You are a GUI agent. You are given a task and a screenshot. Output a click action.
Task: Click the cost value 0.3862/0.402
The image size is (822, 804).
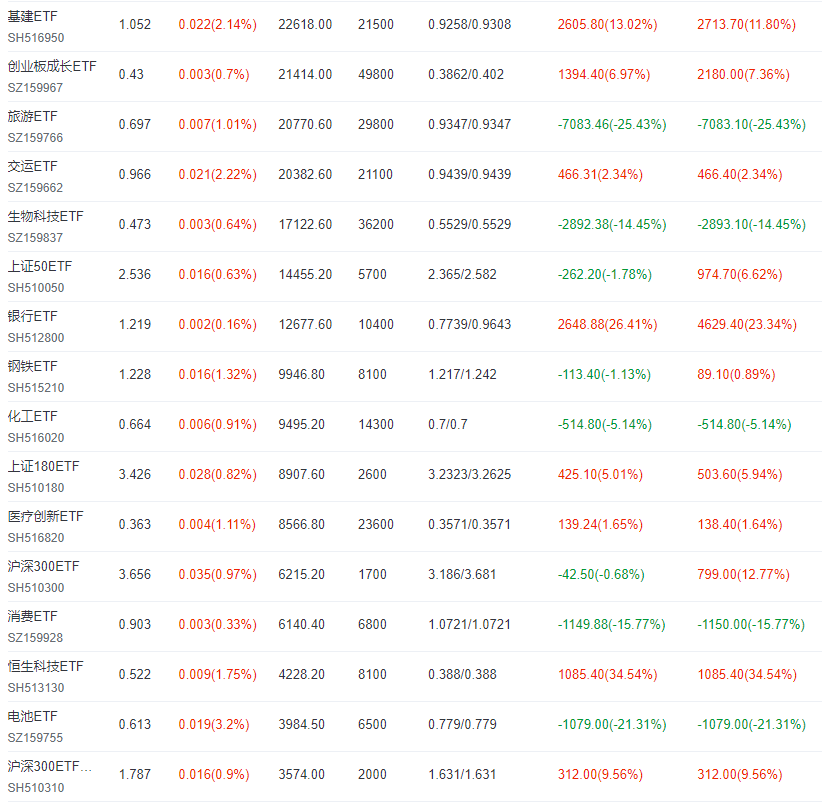(466, 74)
